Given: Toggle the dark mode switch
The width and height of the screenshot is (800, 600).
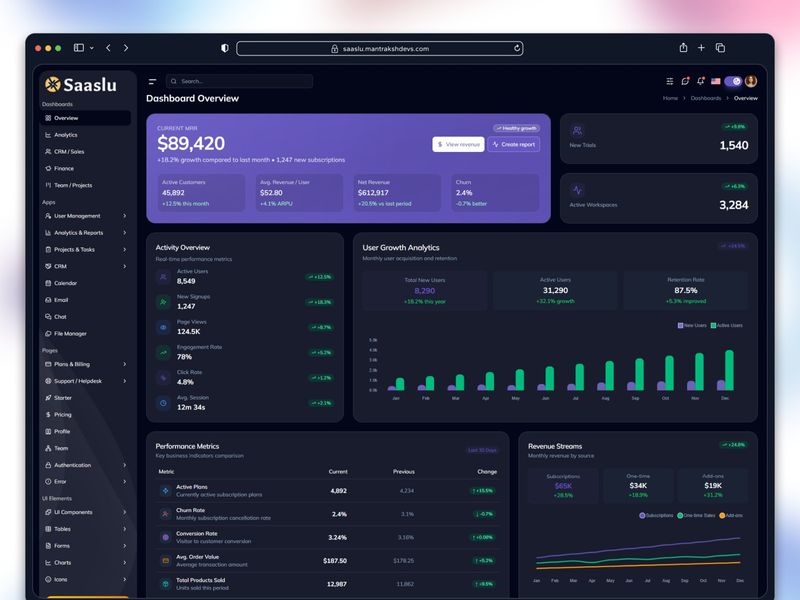Looking at the screenshot, I should point(733,81).
